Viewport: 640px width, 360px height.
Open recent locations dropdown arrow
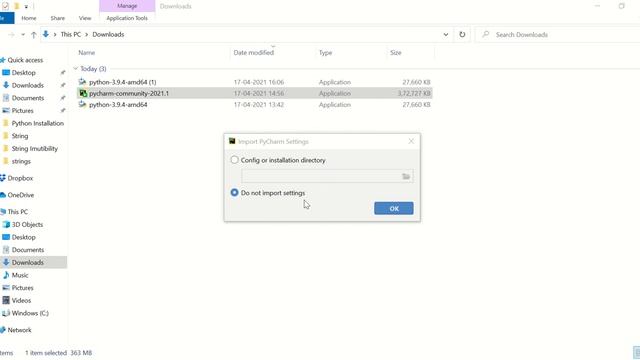coord(23,35)
